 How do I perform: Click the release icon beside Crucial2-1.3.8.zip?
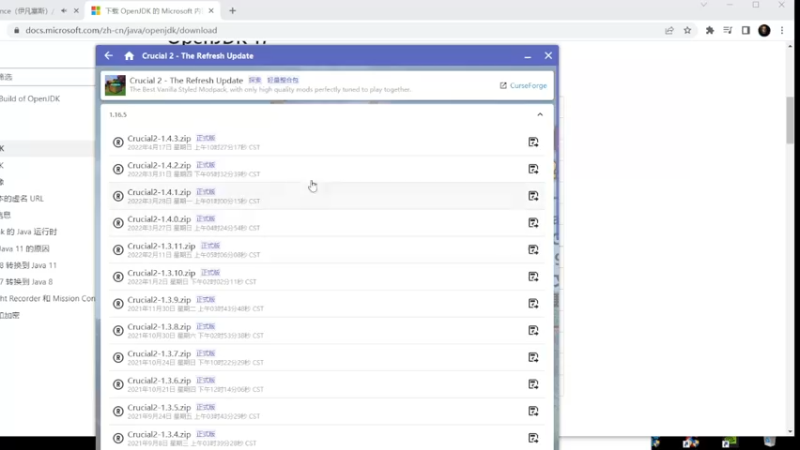pyautogui.click(x=118, y=331)
